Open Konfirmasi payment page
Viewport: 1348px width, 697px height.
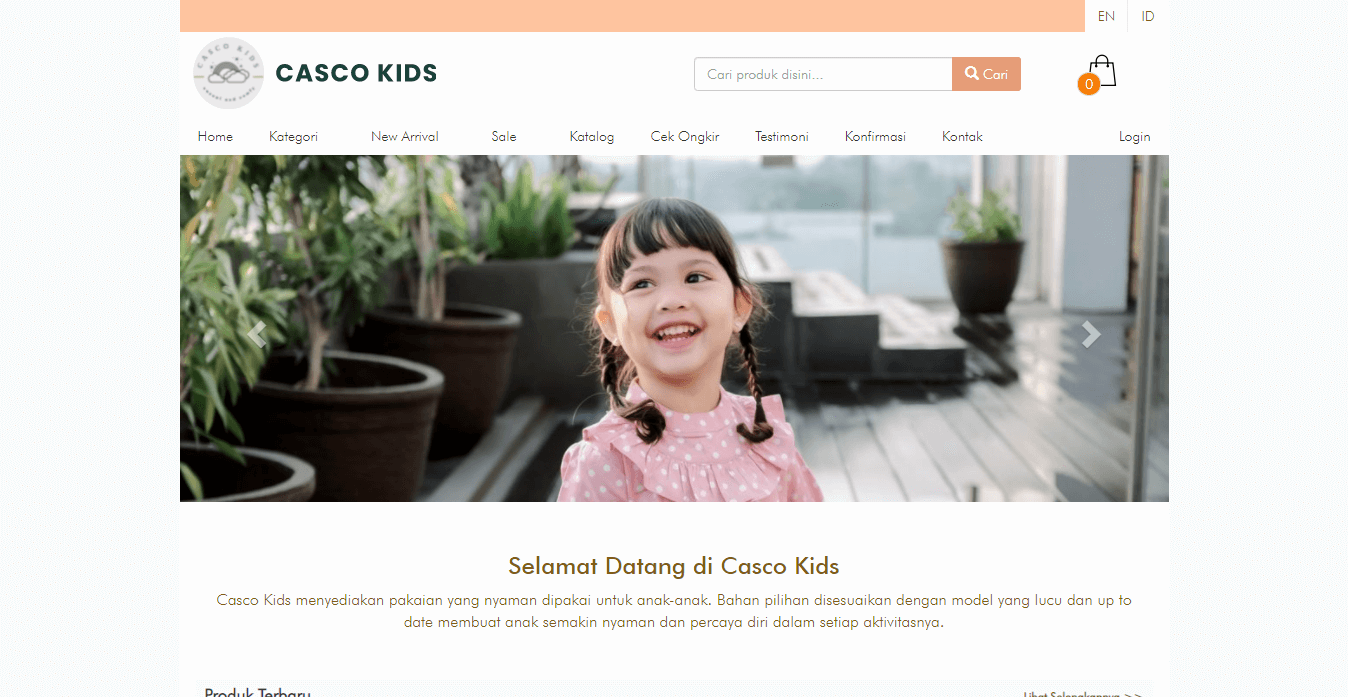click(875, 137)
